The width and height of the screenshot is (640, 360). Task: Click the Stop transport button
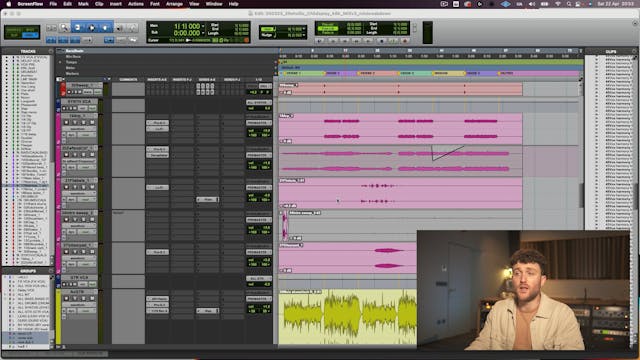tap(382, 41)
